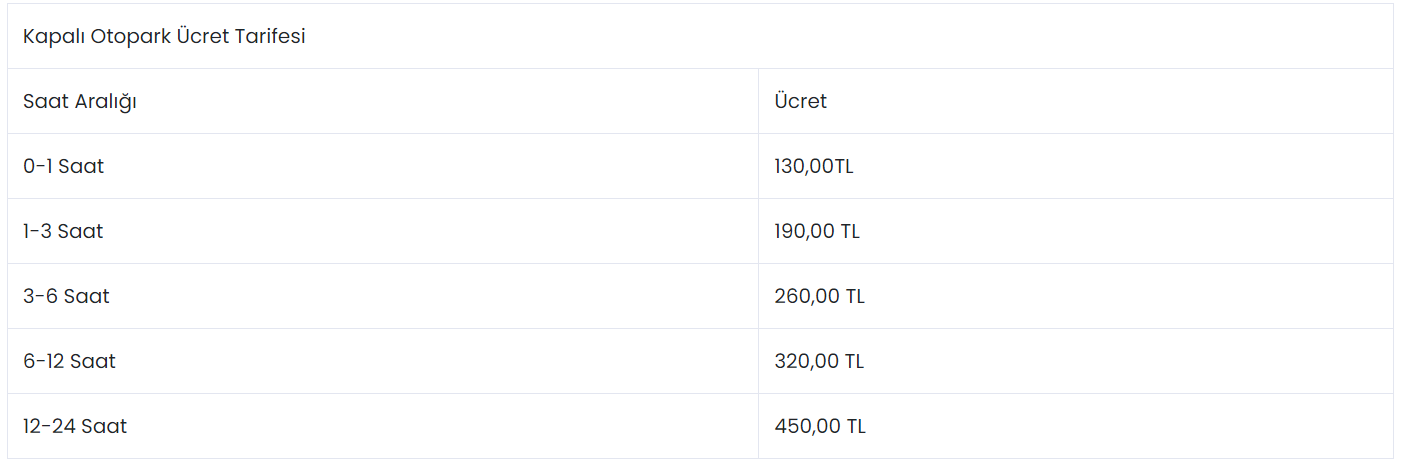
Task: Click the 12-24 Saat row label
Action: tap(75, 426)
